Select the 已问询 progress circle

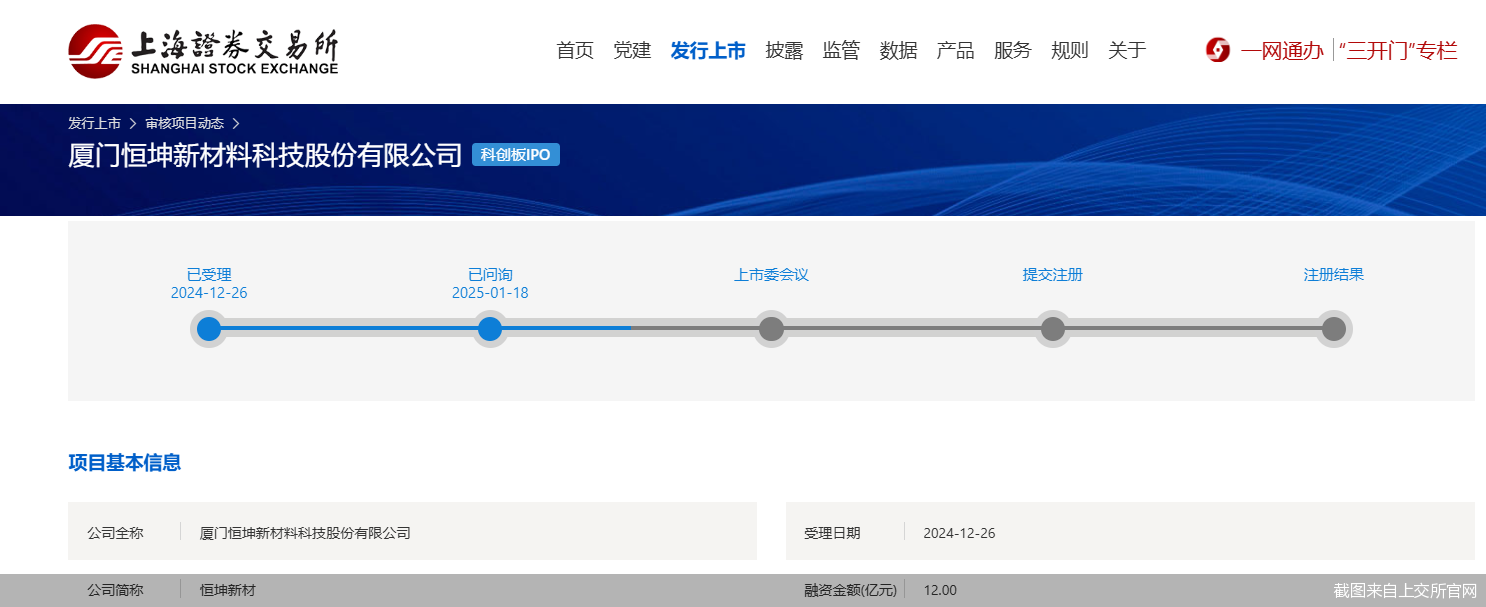(489, 328)
